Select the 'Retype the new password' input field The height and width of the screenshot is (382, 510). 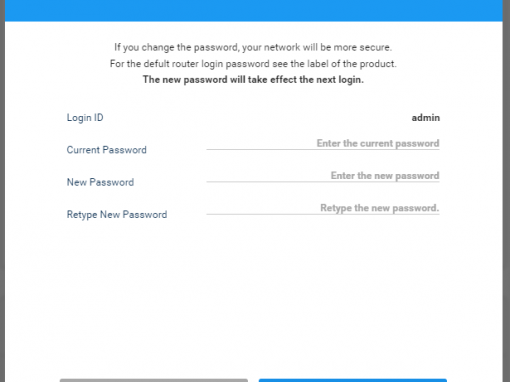[x=323, y=208]
